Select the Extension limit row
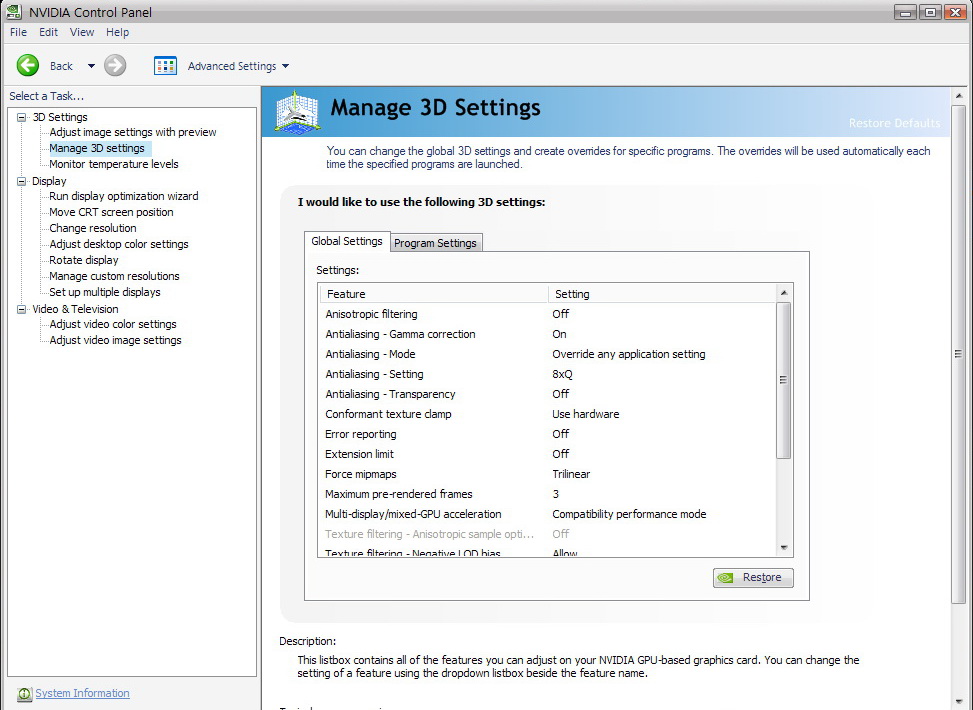973x710 pixels. [547, 454]
